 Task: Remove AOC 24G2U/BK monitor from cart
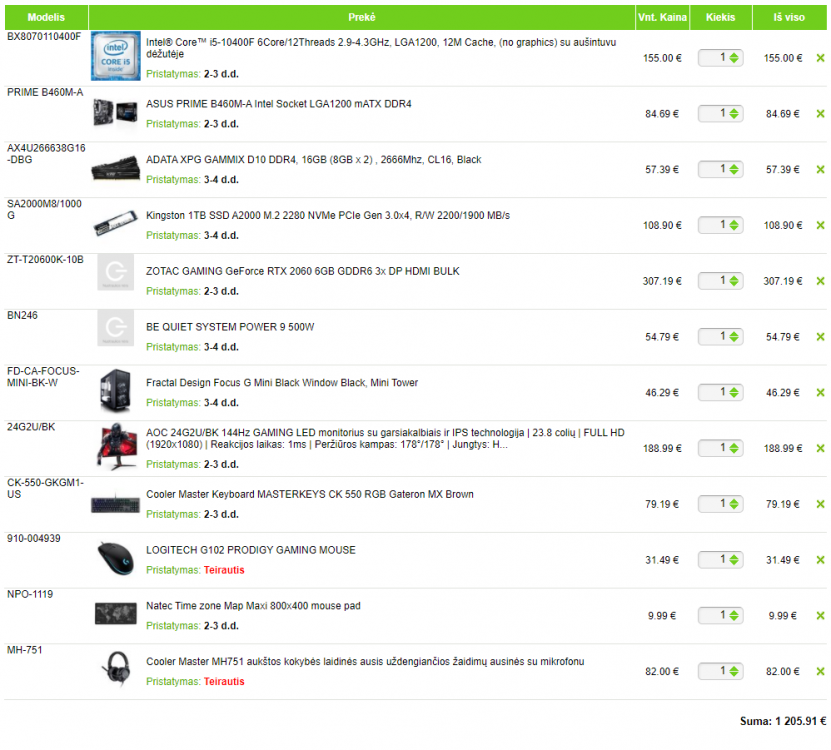click(x=820, y=448)
